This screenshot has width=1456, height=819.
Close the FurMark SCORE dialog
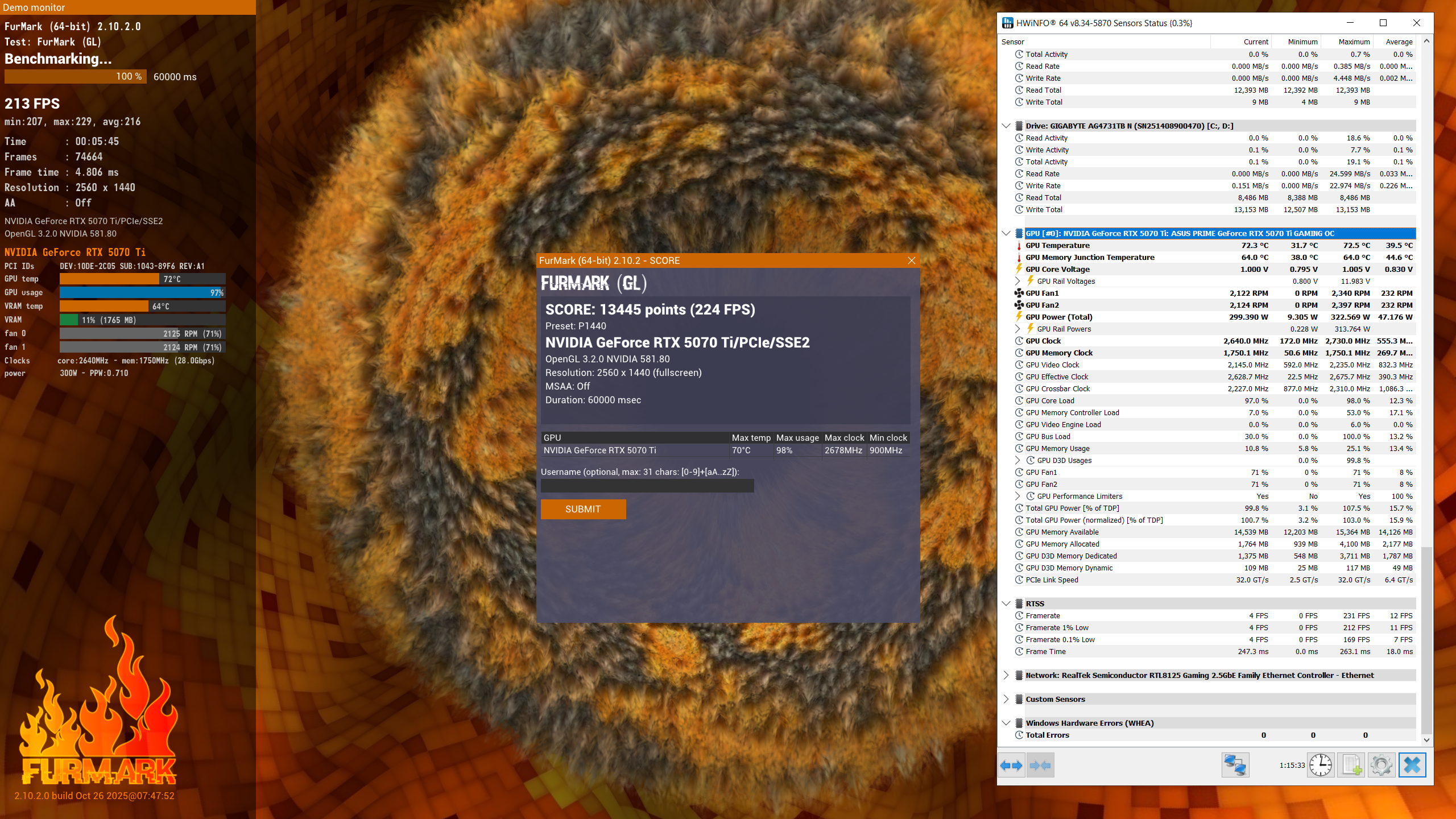click(x=912, y=260)
